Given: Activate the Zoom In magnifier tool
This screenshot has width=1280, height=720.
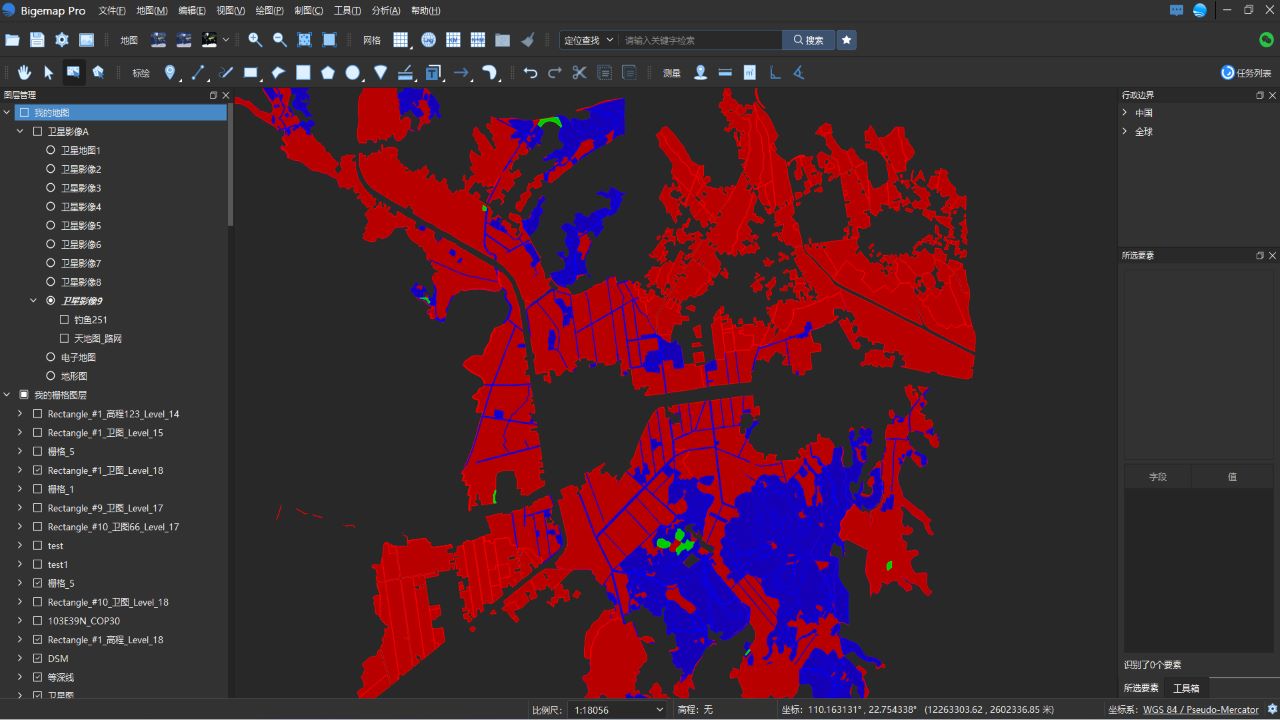Looking at the screenshot, I should pyautogui.click(x=255, y=40).
